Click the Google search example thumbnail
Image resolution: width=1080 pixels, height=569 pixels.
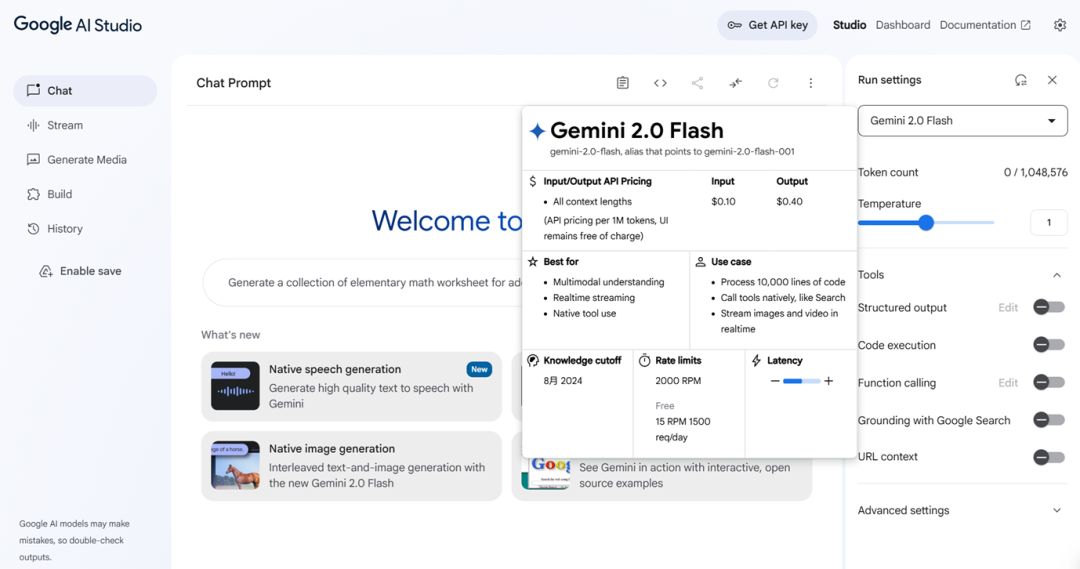tap(547, 472)
